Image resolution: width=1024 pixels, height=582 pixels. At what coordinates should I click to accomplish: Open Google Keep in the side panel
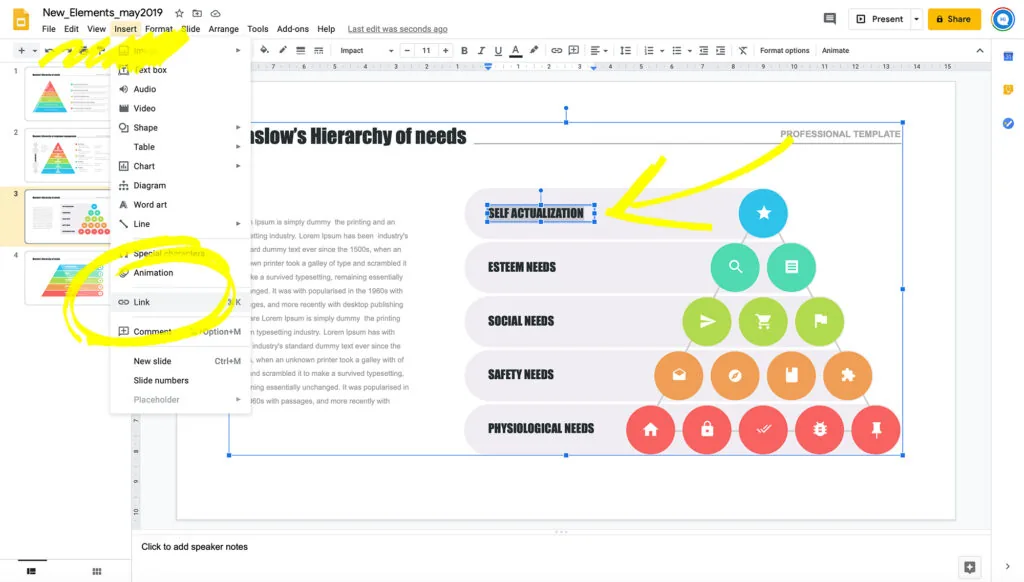pos(1008,89)
